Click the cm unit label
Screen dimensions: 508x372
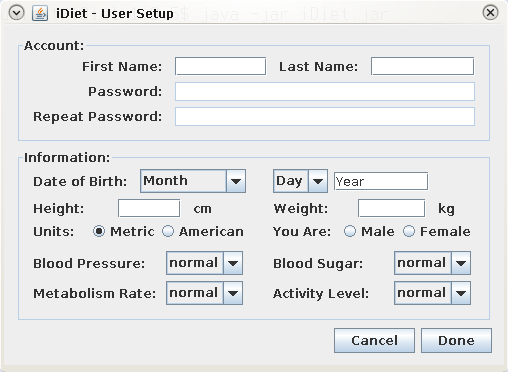(202, 209)
